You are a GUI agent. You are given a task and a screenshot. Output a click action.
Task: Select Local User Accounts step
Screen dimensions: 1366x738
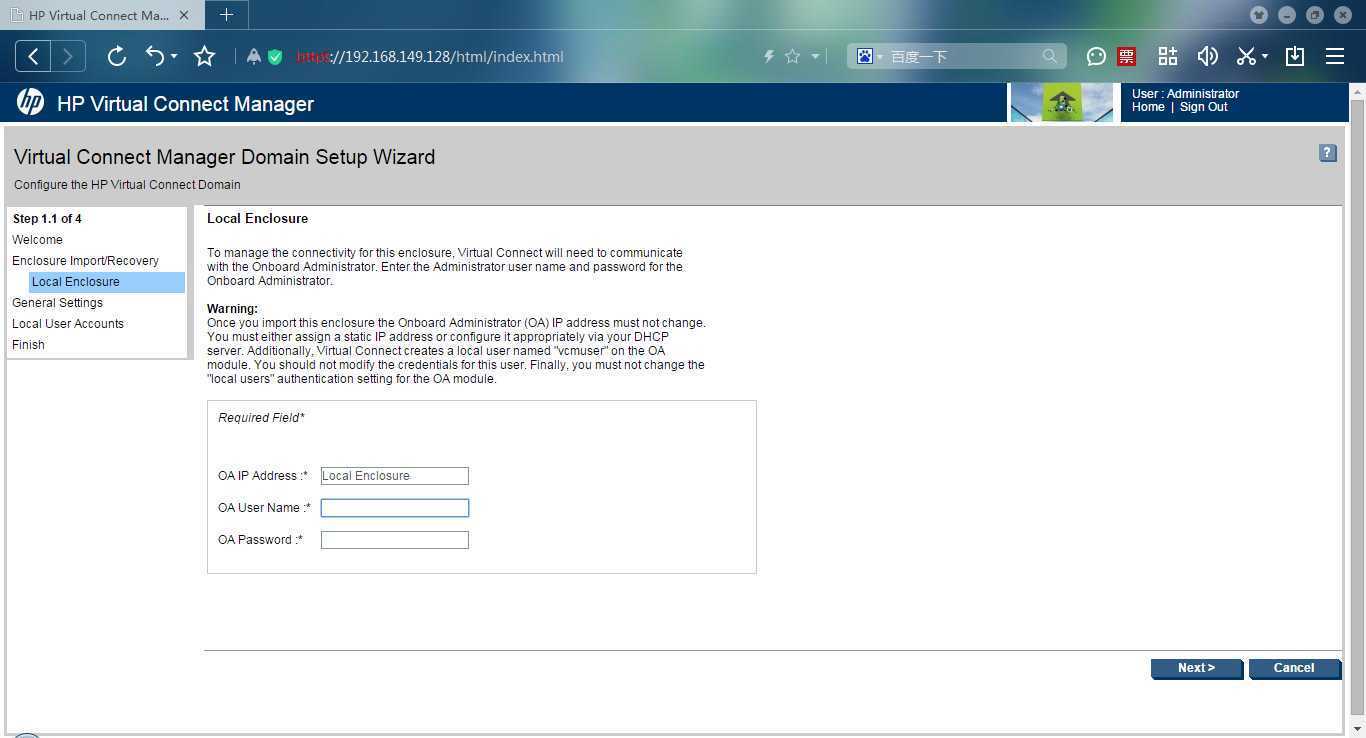[68, 324]
